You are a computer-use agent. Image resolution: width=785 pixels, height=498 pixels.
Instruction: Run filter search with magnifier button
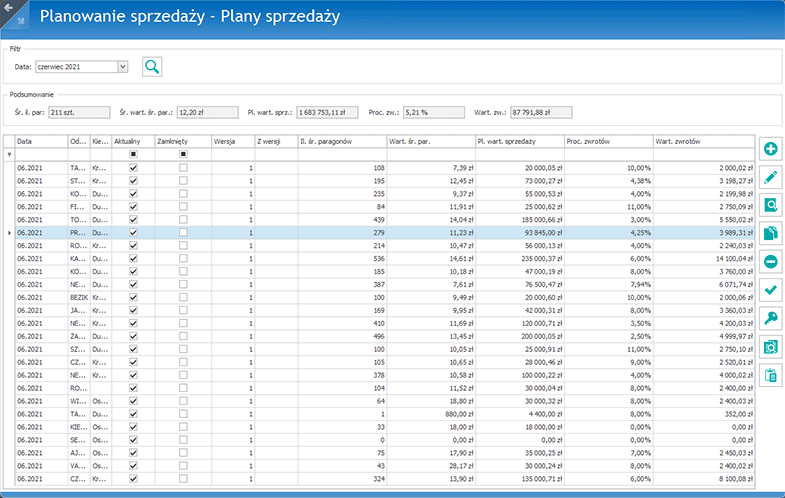[x=152, y=67]
